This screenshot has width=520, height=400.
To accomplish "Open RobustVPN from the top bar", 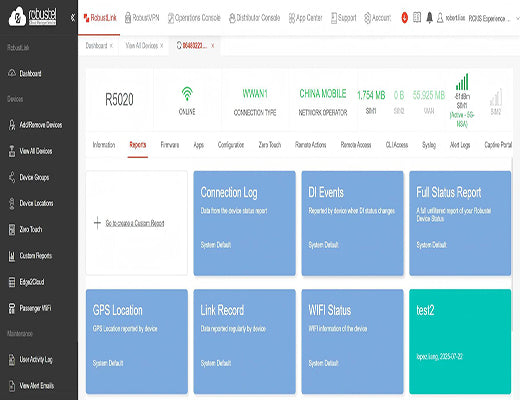I will tap(142, 18).
